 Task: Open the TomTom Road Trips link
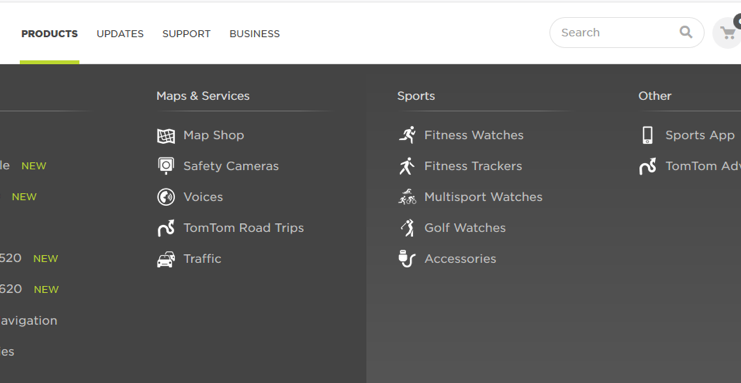243,228
